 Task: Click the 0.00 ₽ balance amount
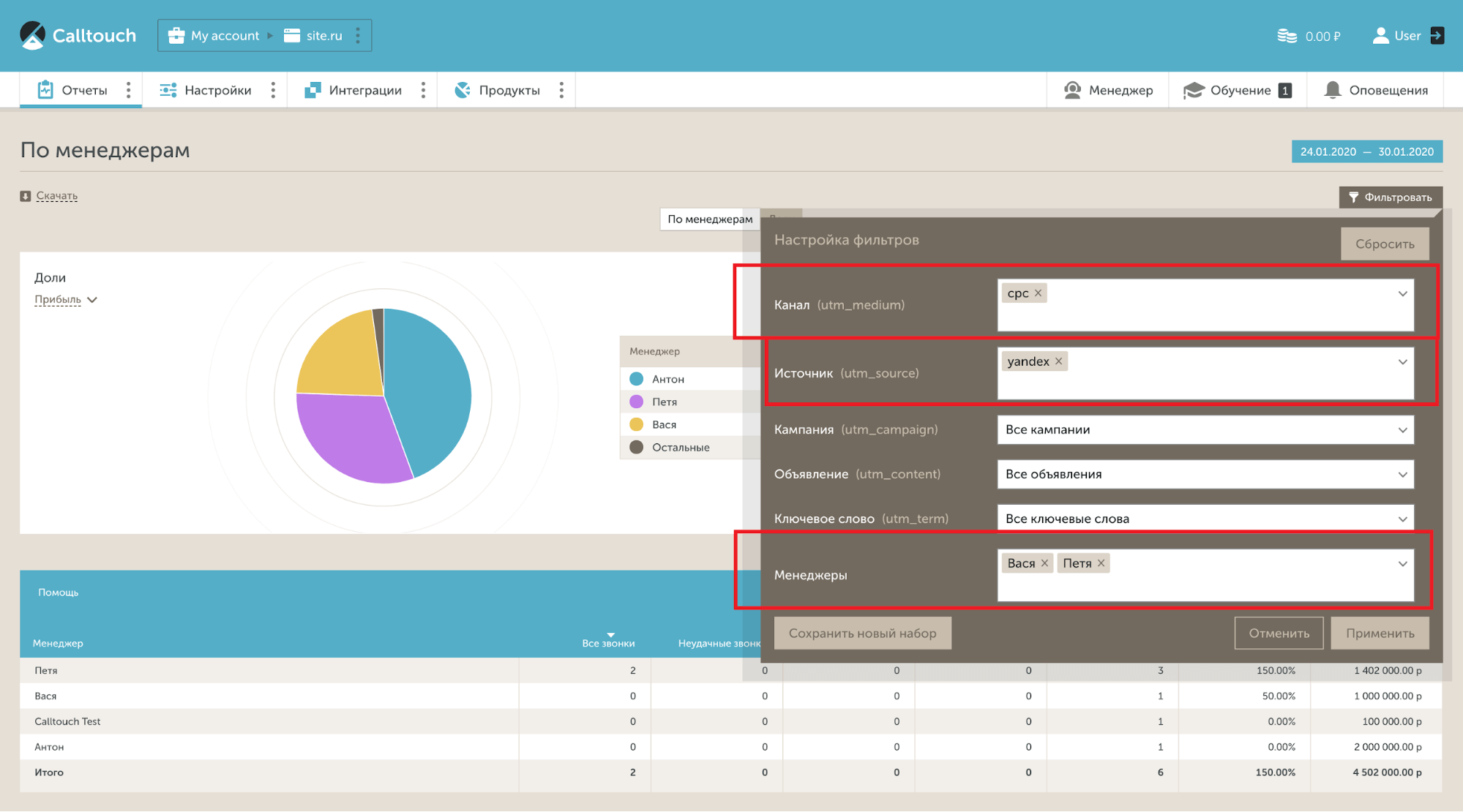(1322, 36)
